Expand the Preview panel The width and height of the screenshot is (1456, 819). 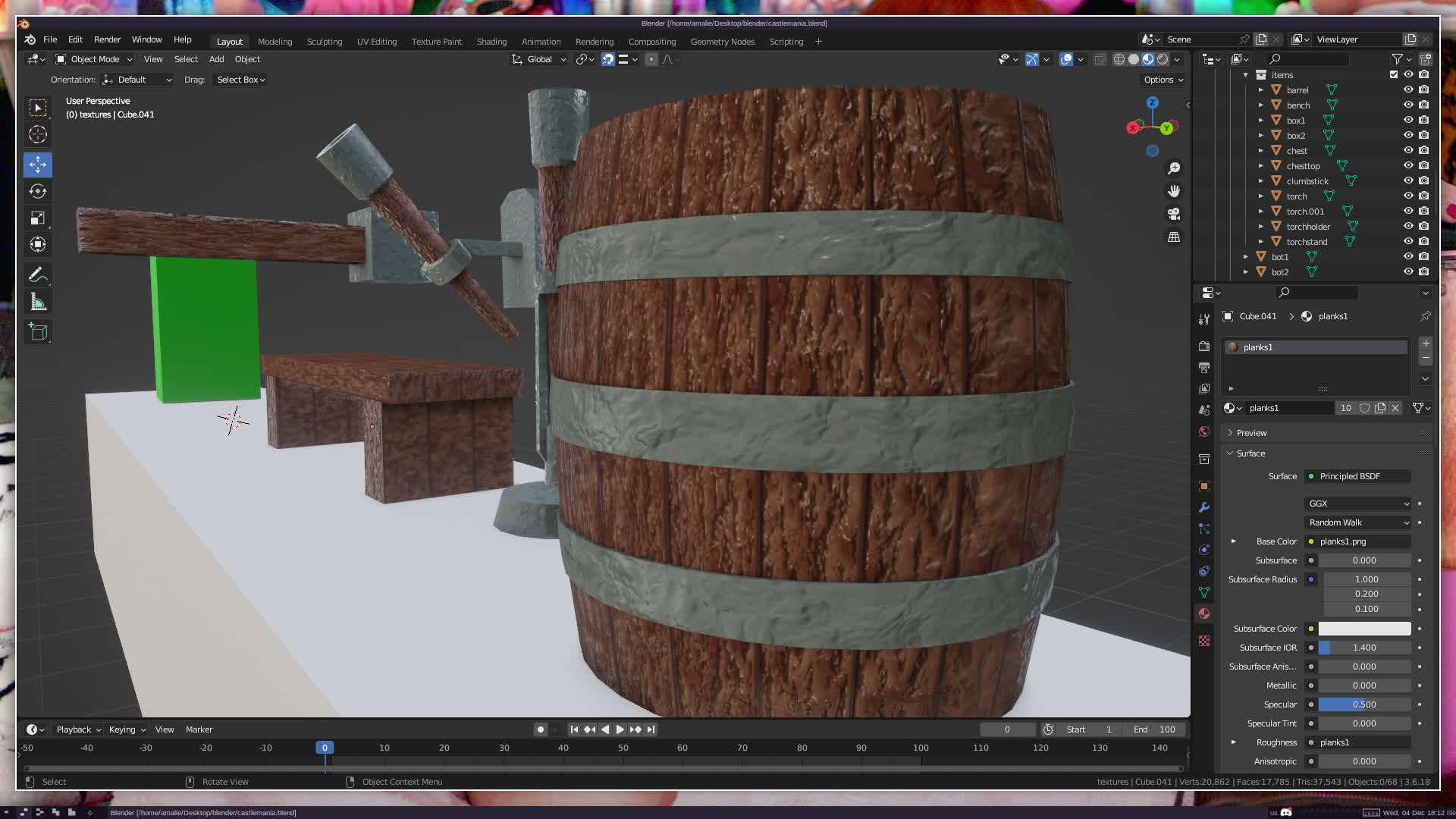[x=1251, y=433]
